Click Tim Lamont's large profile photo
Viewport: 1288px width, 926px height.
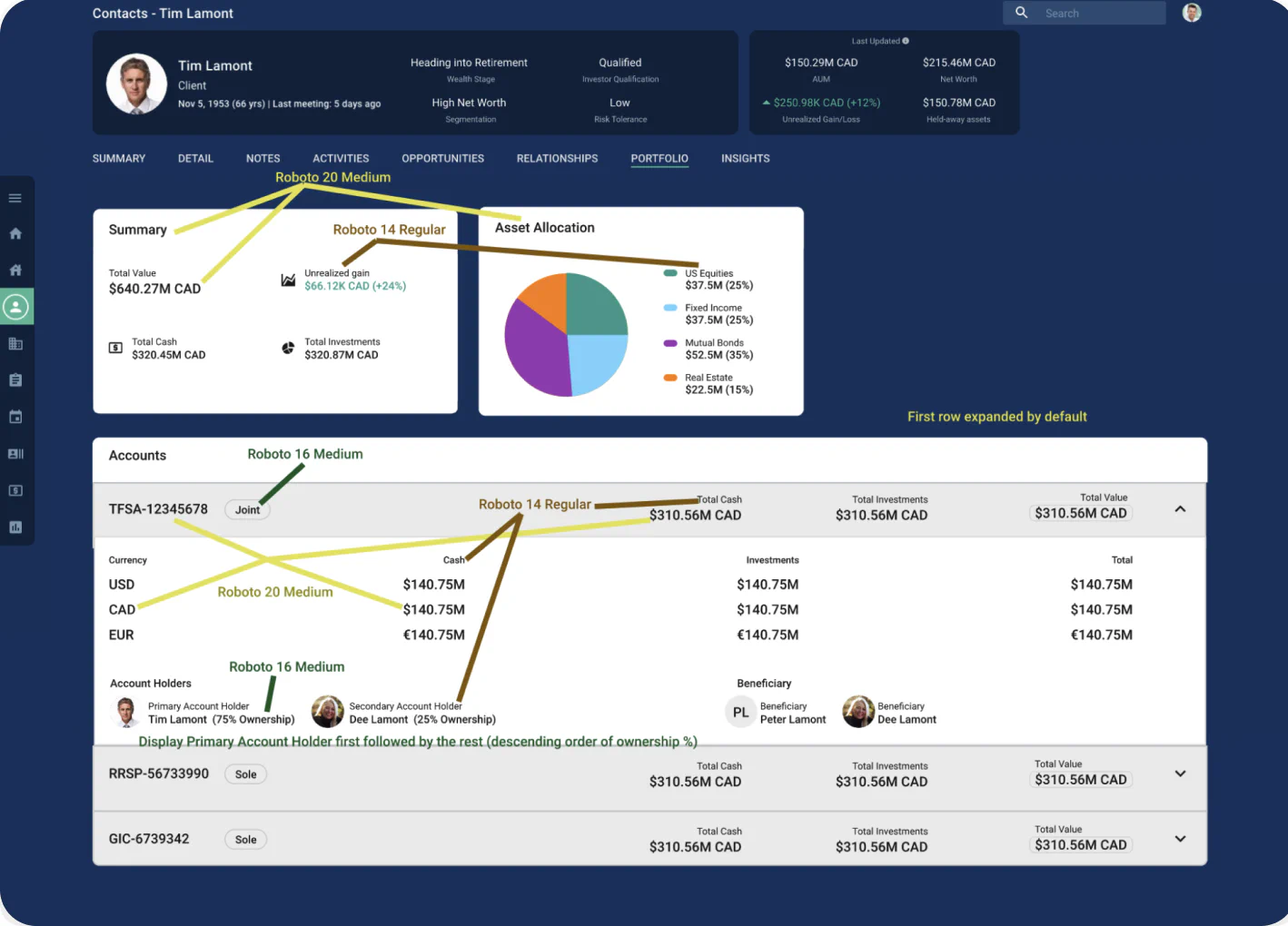tap(136, 84)
